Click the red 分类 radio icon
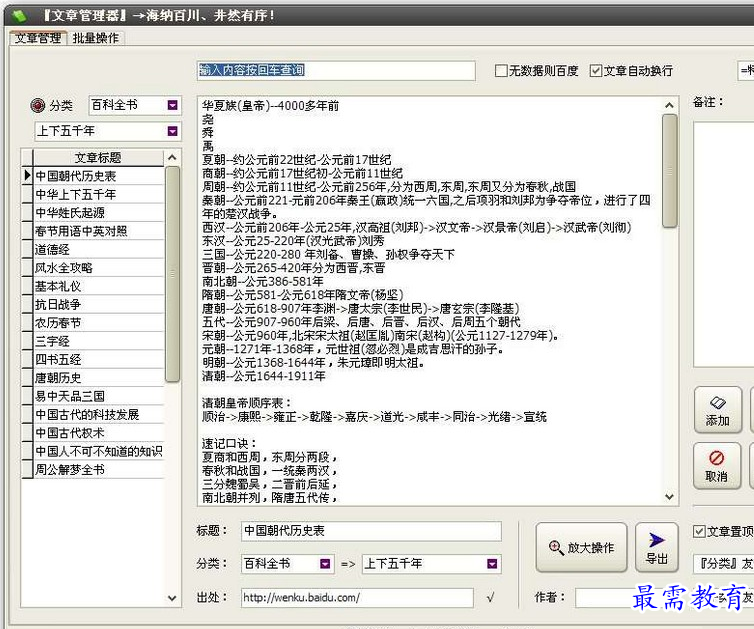Screen dimensions: 754x629 click(x=38, y=105)
